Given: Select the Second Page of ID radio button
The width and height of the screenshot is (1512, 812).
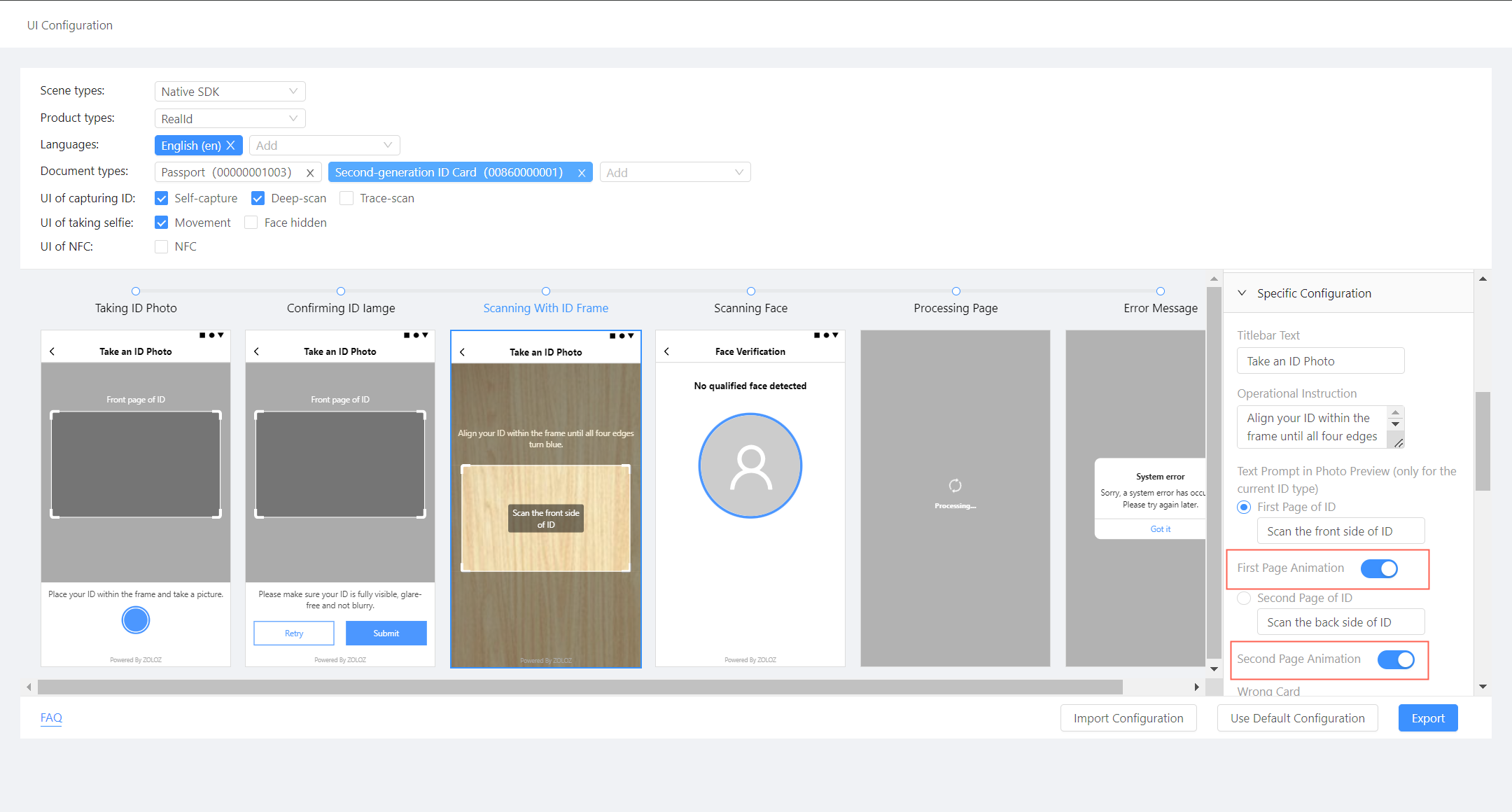Looking at the screenshot, I should 1244,598.
